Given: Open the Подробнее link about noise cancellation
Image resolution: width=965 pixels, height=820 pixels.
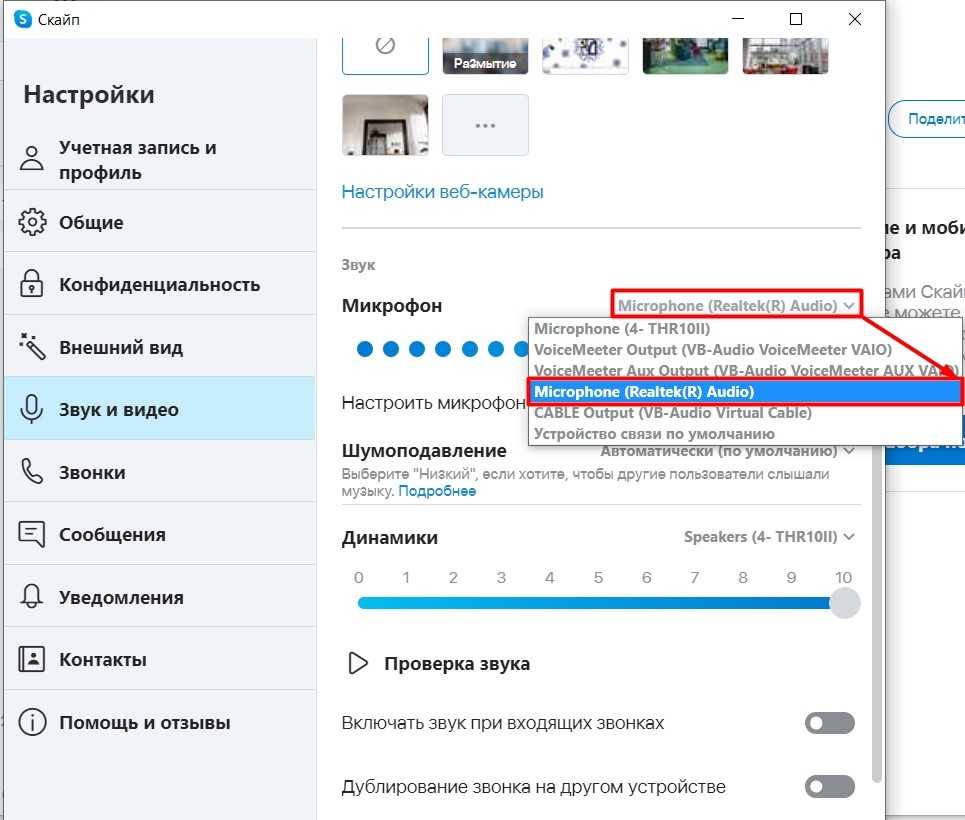Looking at the screenshot, I should click(437, 491).
